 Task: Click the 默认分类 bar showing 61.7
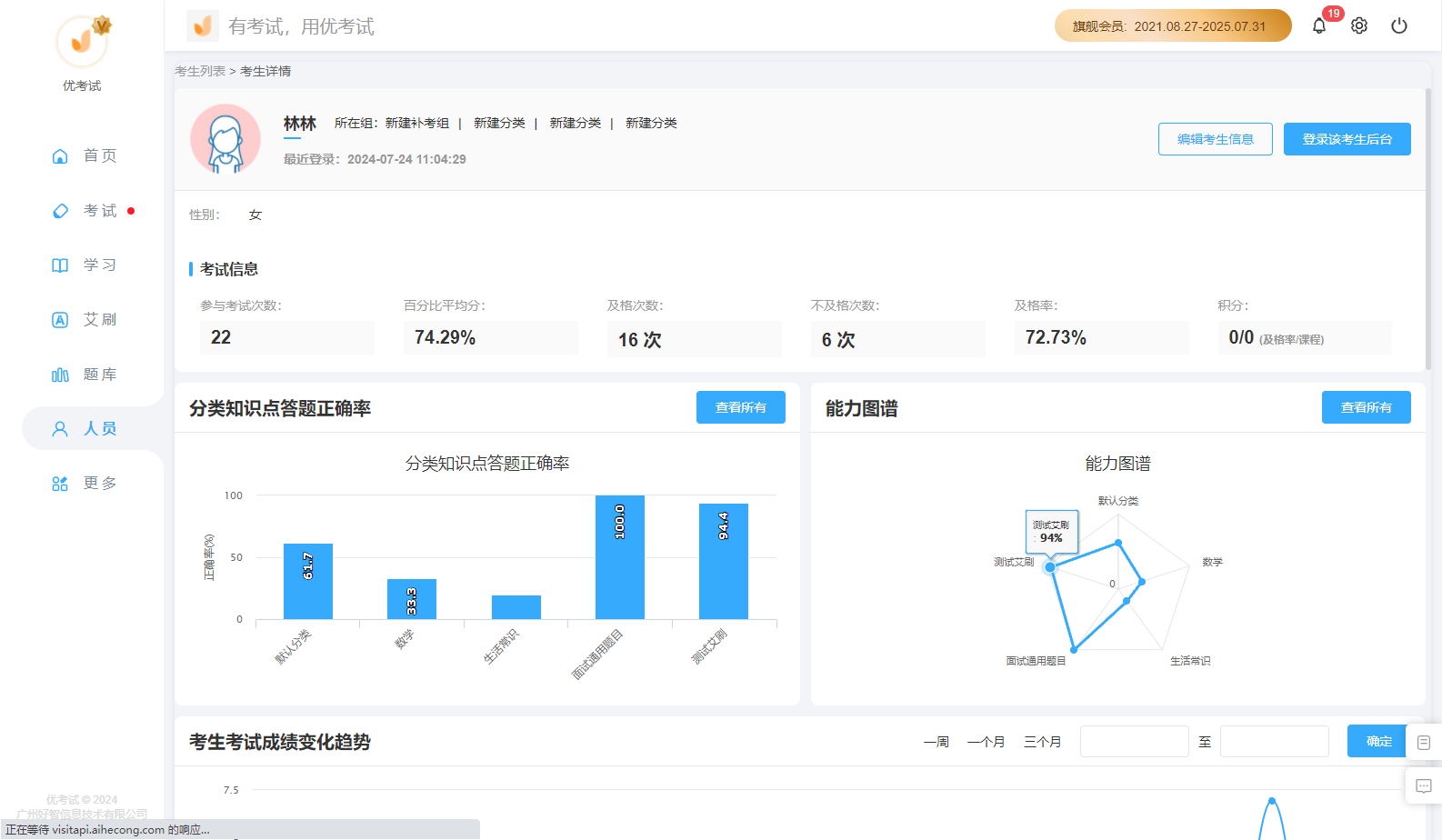[308, 582]
